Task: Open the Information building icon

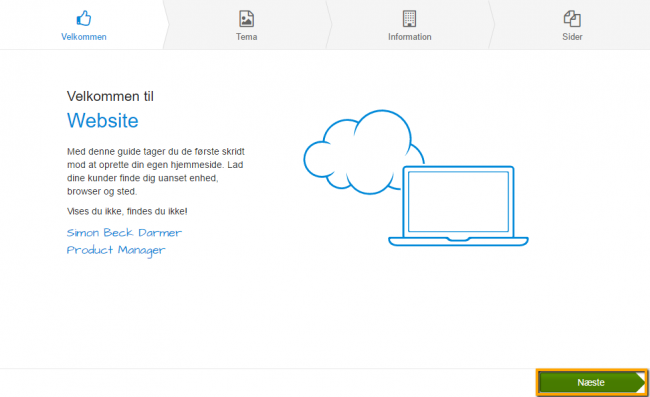Action: tap(409, 19)
